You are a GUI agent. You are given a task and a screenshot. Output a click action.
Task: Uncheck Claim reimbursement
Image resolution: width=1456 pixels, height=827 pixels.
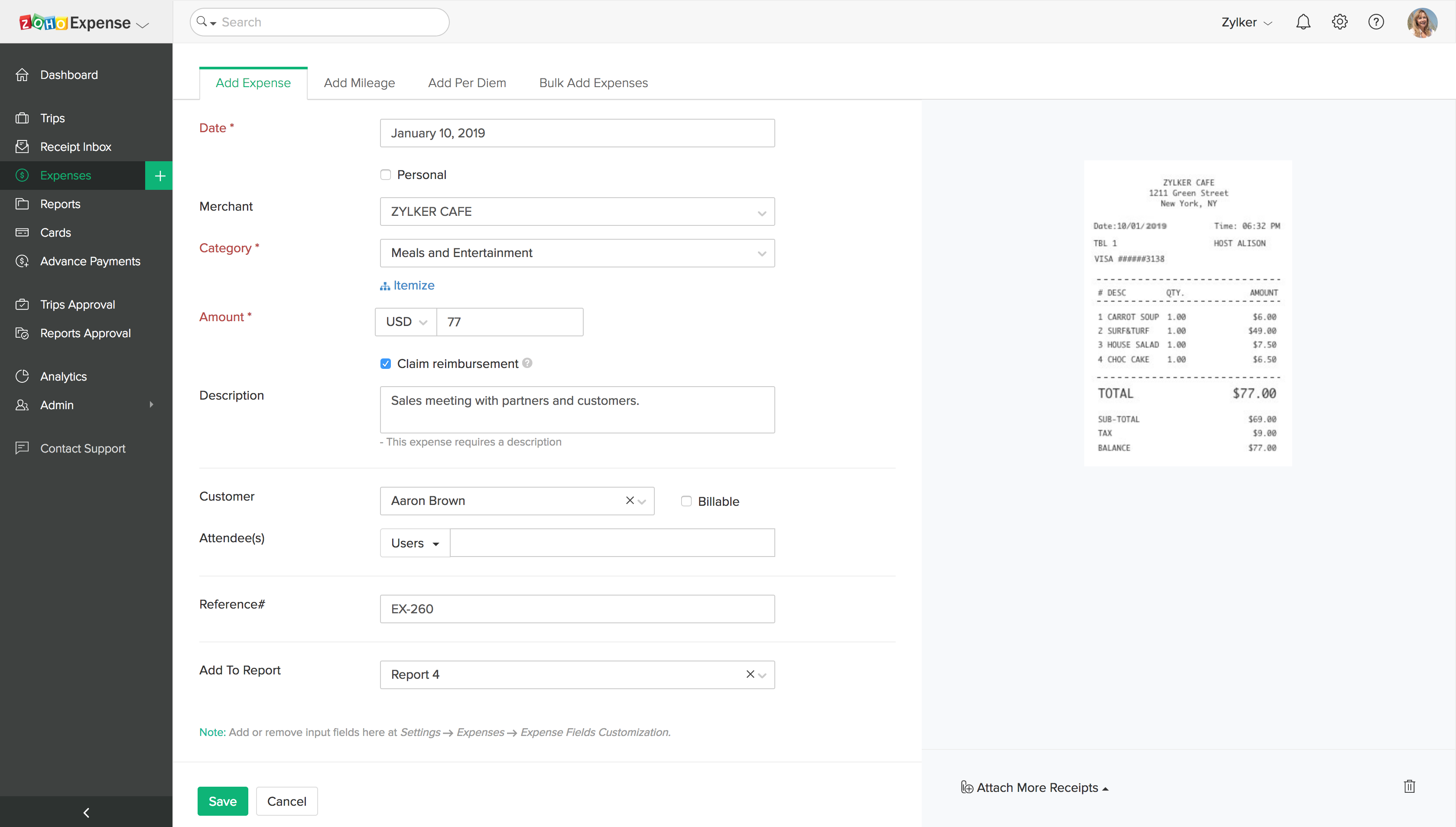(x=386, y=363)
